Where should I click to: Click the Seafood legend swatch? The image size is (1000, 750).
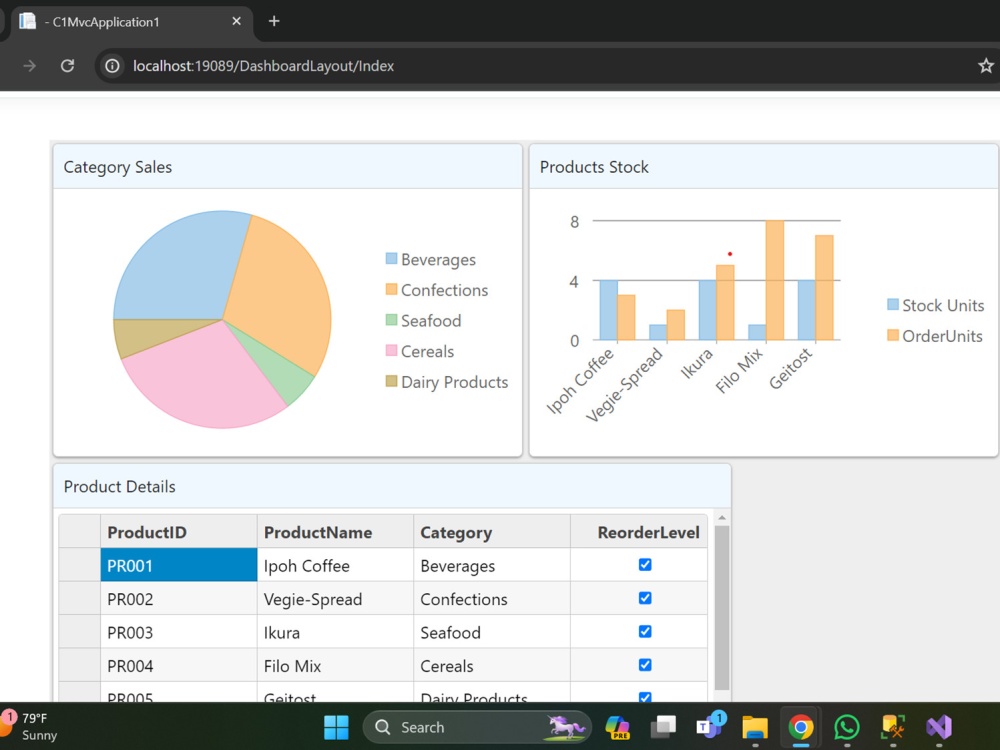coord(392,320)
